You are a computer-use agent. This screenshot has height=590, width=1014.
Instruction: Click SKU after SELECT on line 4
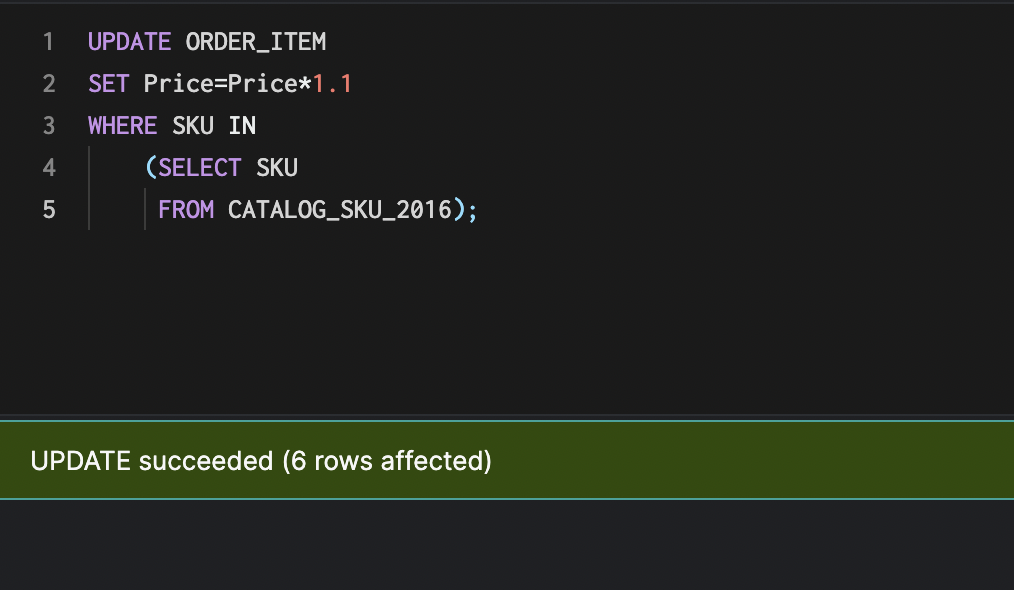(277, 168)
